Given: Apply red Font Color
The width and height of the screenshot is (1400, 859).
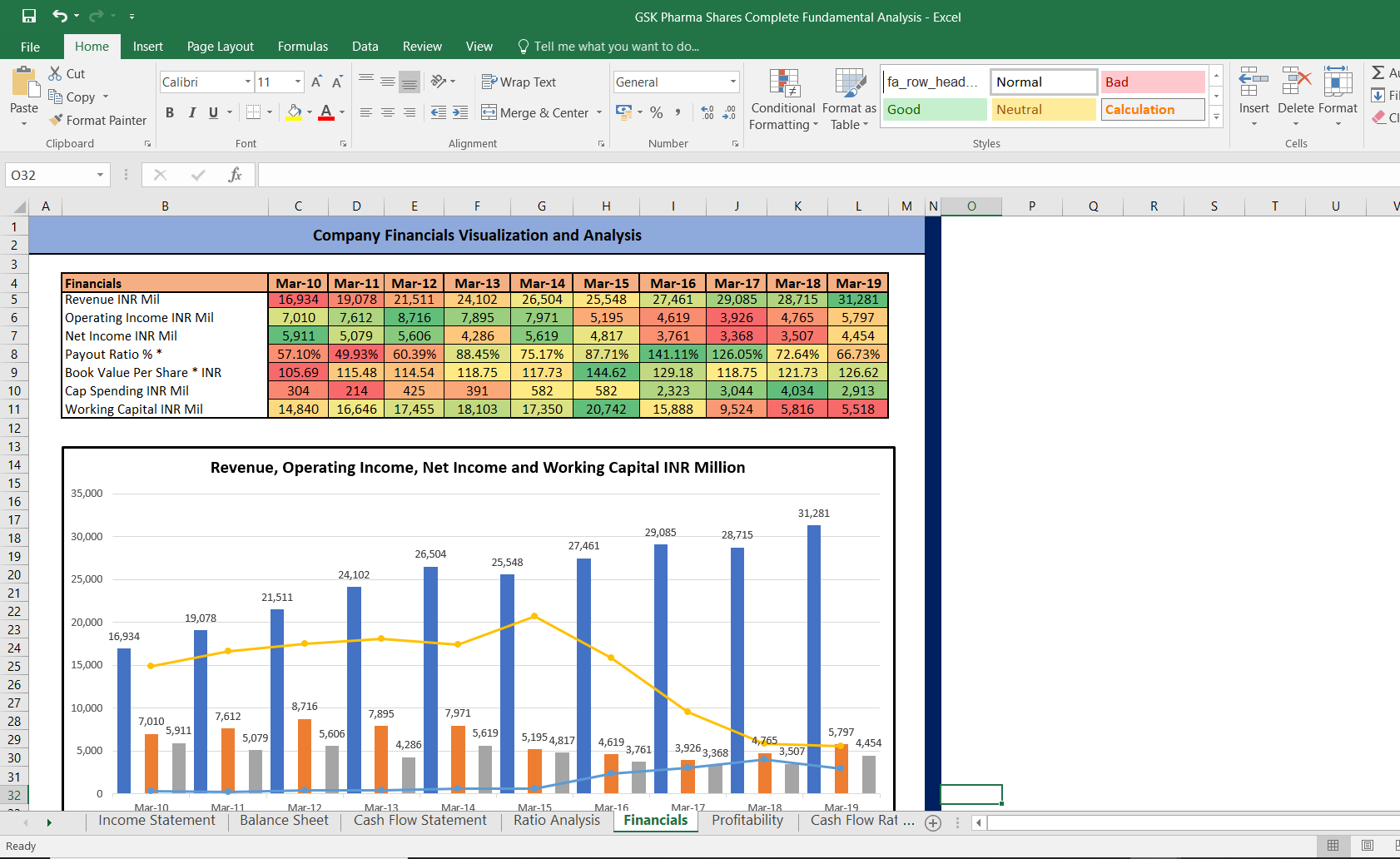Looking at the screenshot, I should pos(326,112).
